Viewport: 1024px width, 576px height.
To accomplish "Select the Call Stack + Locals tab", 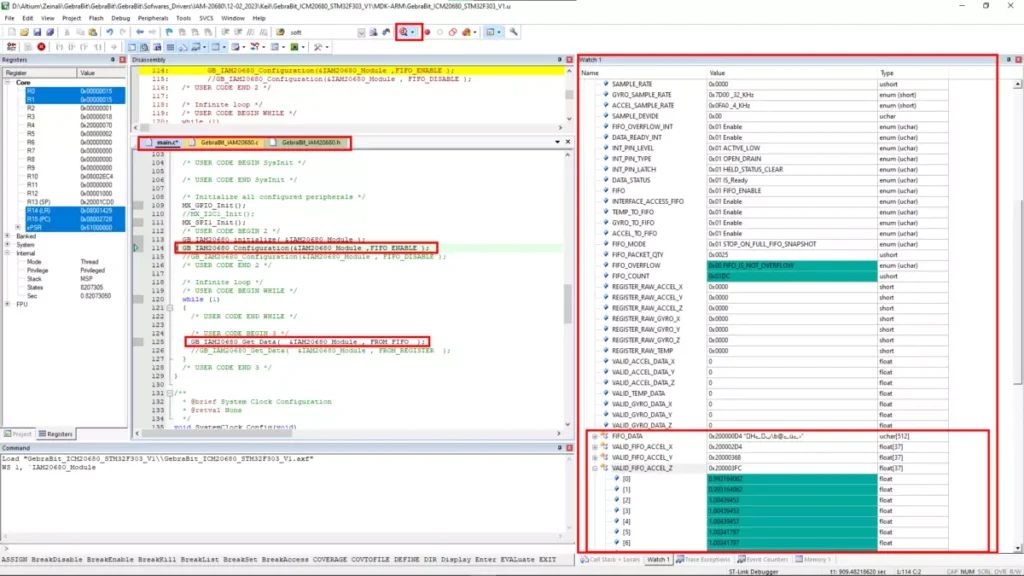I will point(614,559).
